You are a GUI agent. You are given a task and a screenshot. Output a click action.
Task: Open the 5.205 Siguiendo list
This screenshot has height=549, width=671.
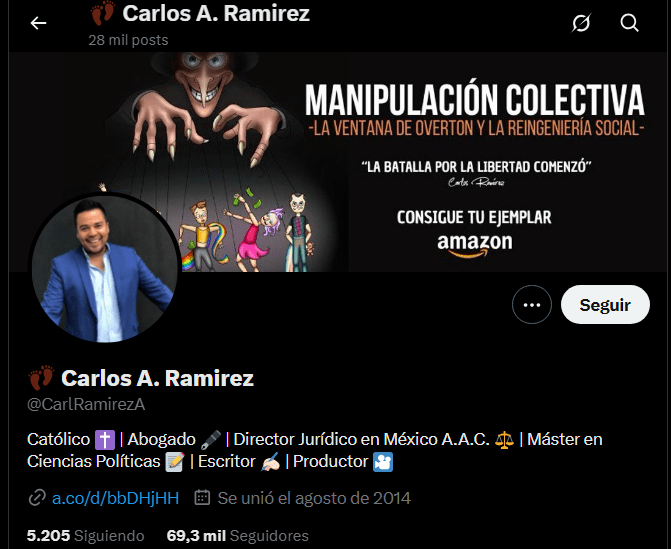[86, 536]
